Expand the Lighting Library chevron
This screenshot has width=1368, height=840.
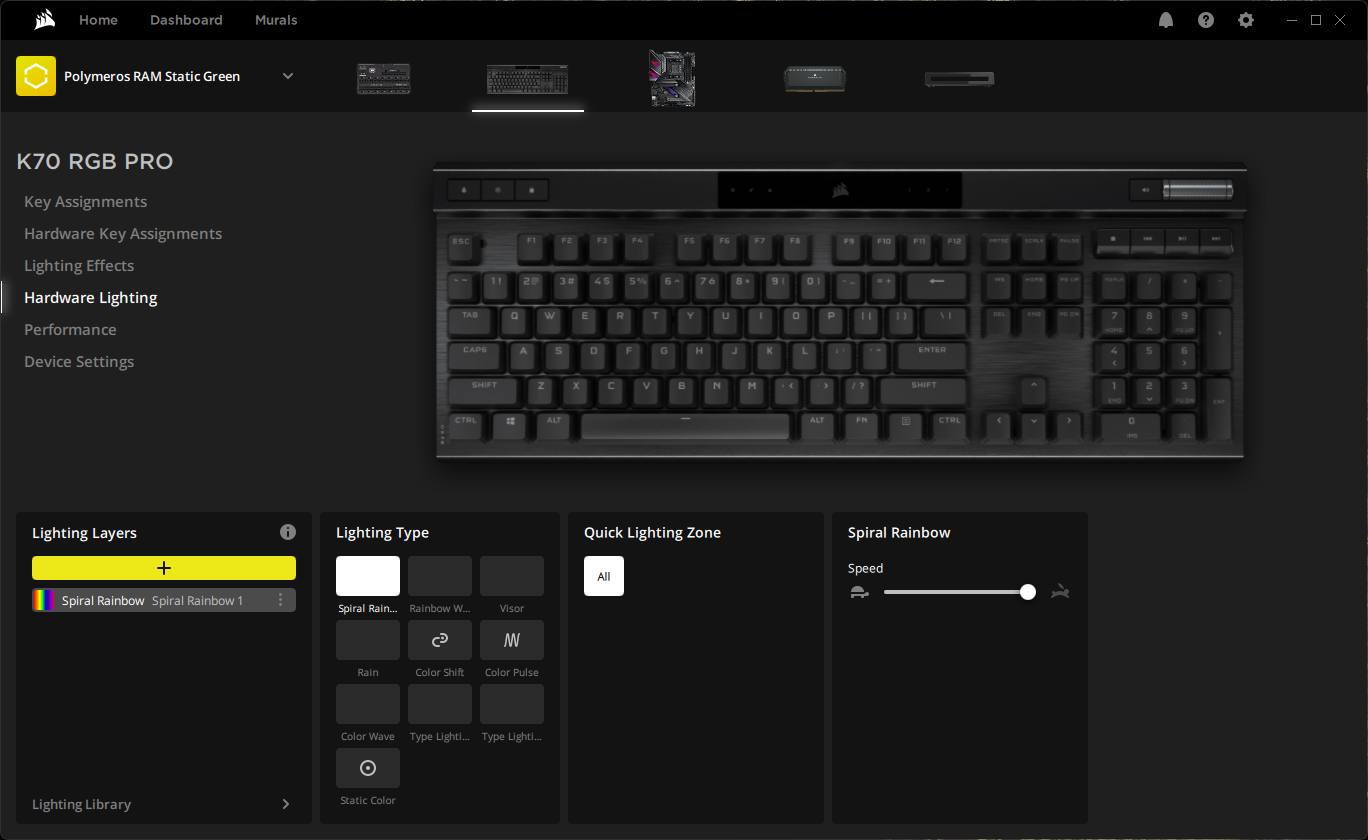tap(286, 804)
